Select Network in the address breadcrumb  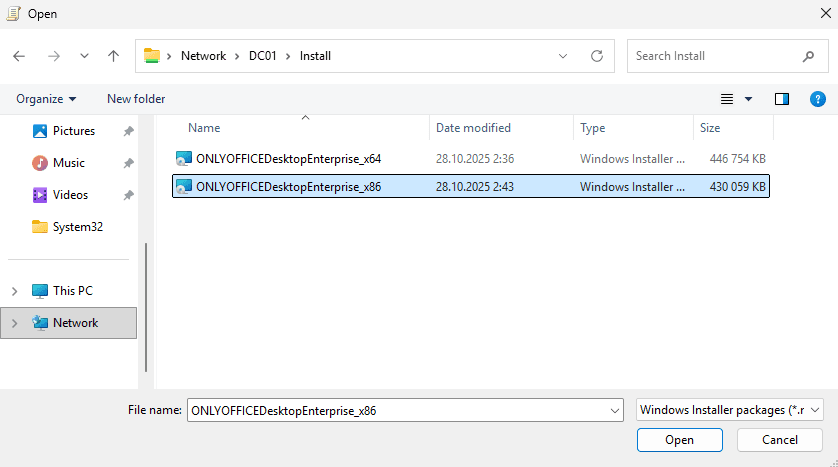click(204, 56)
